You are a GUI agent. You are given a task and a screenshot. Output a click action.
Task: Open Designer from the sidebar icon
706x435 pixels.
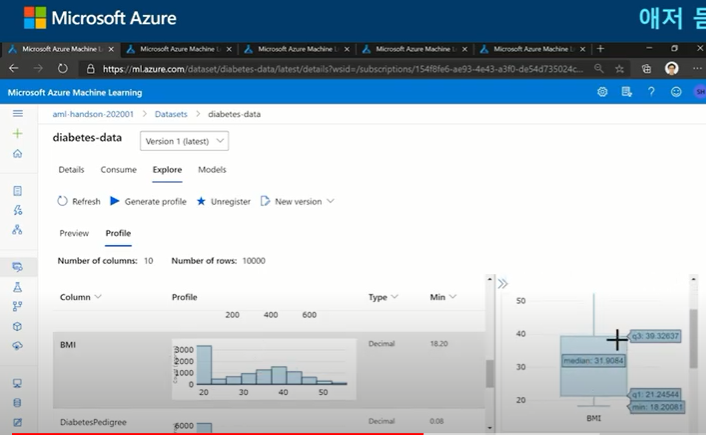(x=18, y=230)
